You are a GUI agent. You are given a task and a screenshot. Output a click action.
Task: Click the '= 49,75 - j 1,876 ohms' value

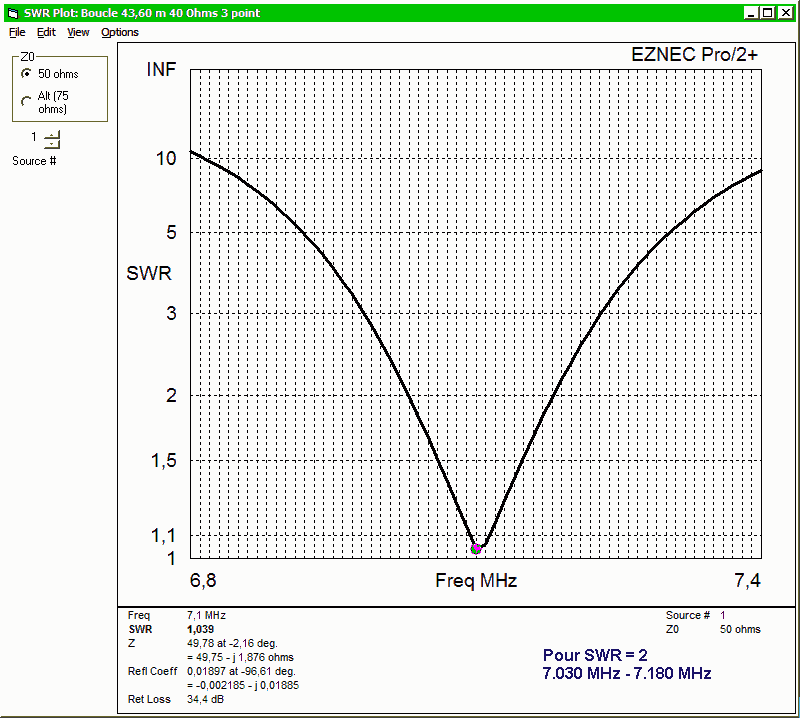[x=240, y=657]
